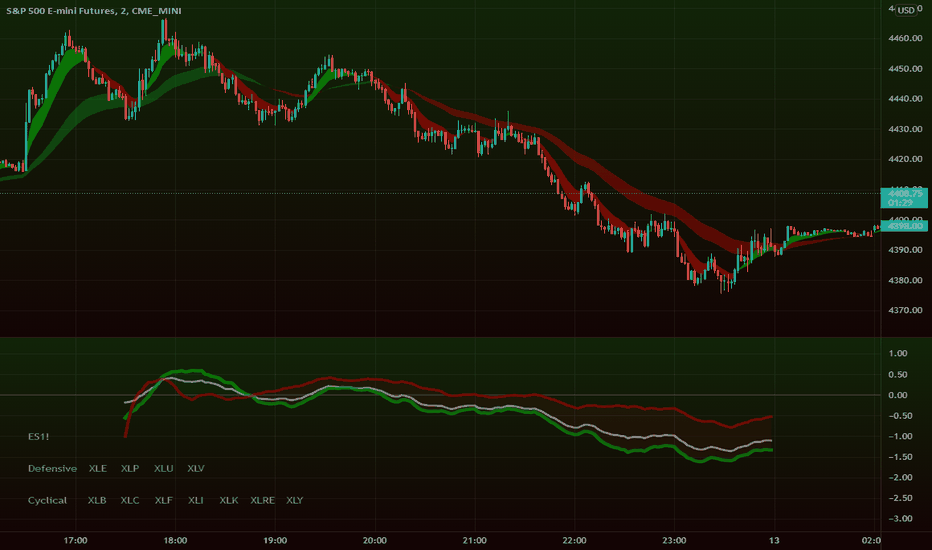Select the XLK sector ticker
Image resolution: width=932 pixels, height=550 pixels.
click(229, 501)
